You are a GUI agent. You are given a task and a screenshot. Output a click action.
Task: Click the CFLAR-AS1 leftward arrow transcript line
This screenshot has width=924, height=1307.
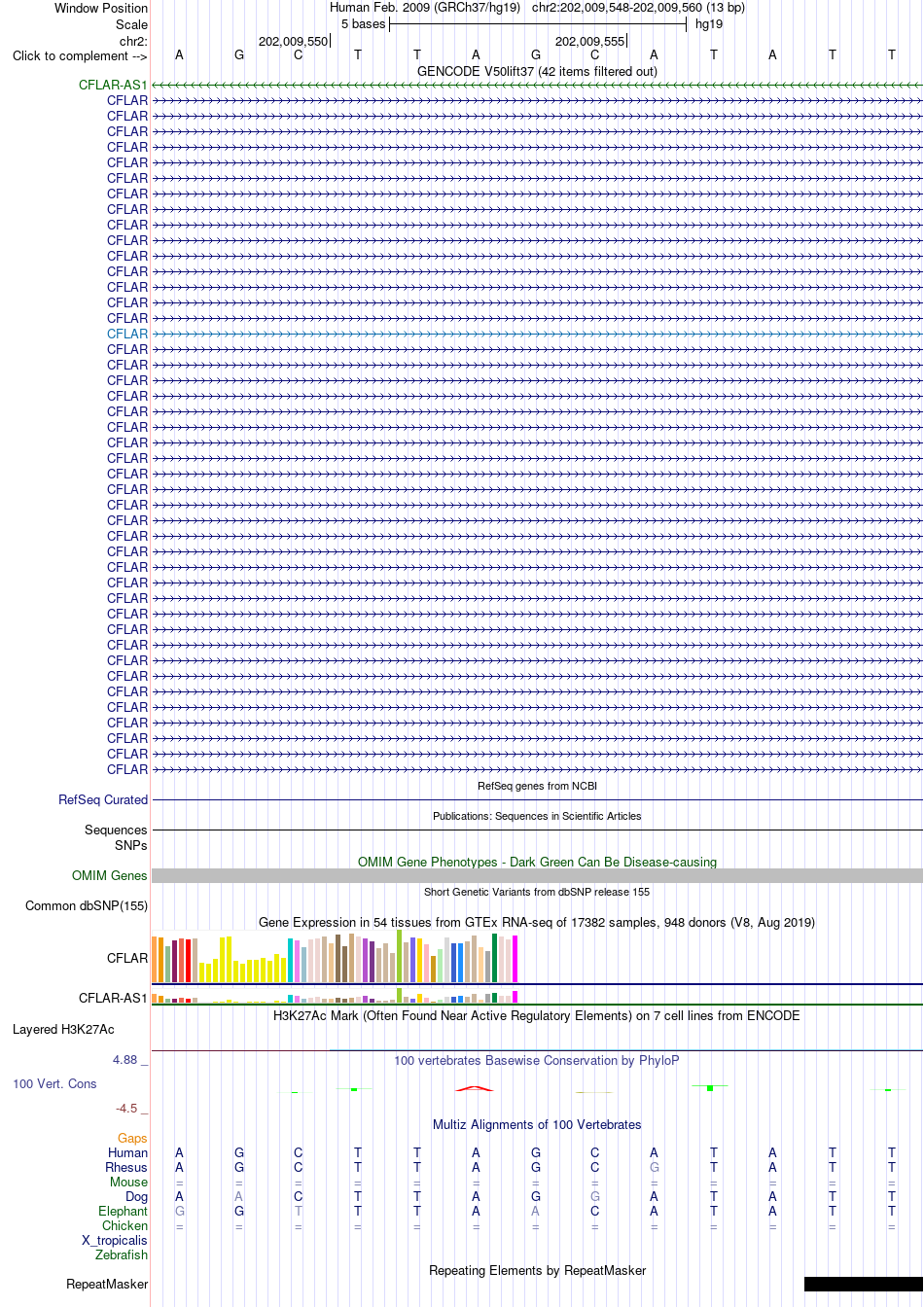tap(537, 86)
